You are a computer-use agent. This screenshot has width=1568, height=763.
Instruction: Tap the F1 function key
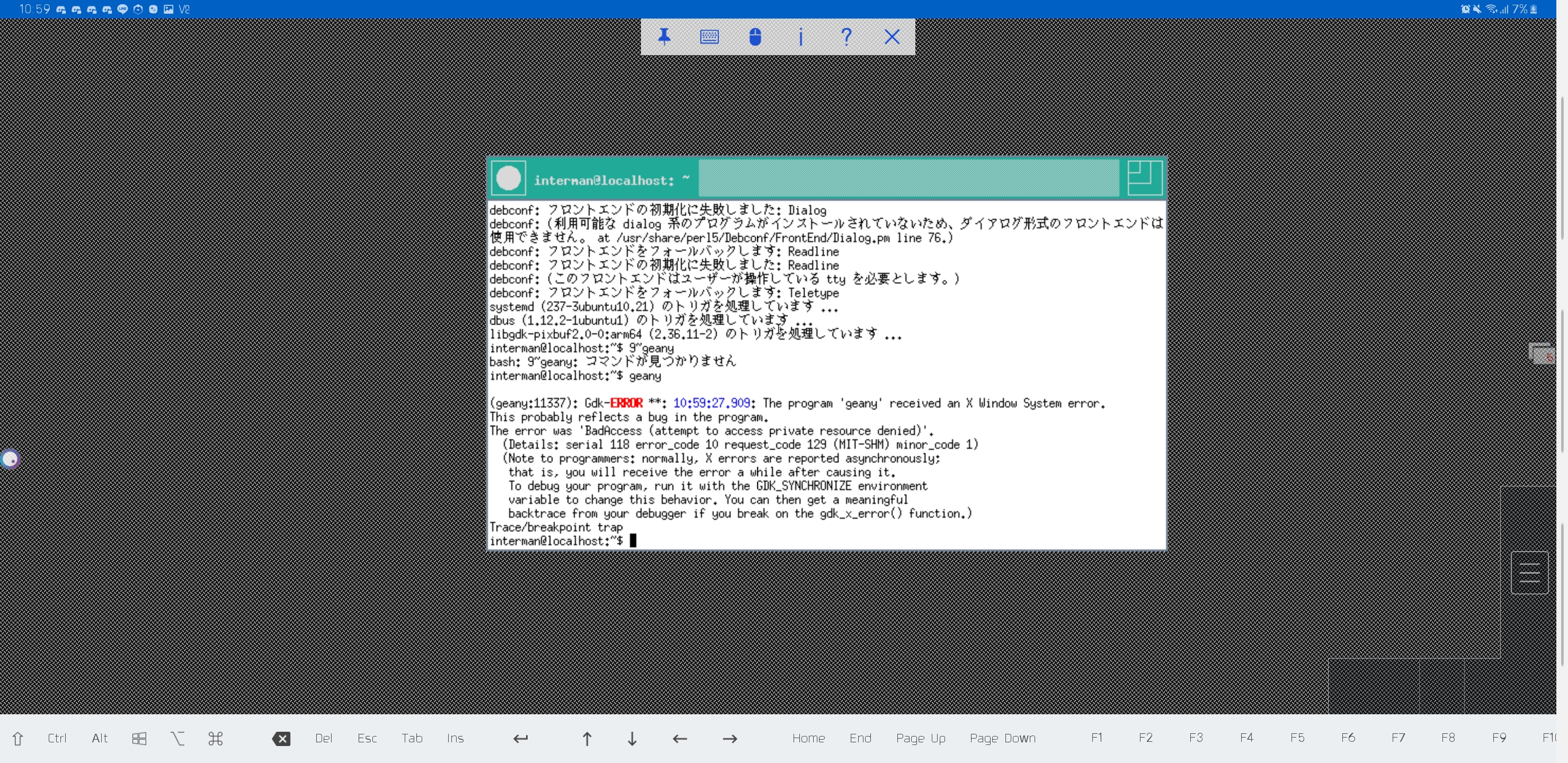[1096, 738]
